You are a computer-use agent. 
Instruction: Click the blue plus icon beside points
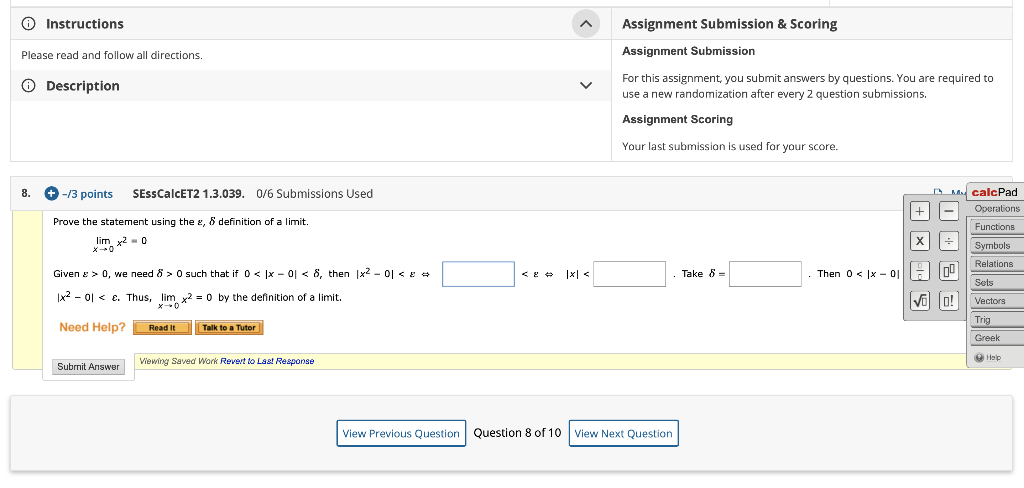point(52,194)
